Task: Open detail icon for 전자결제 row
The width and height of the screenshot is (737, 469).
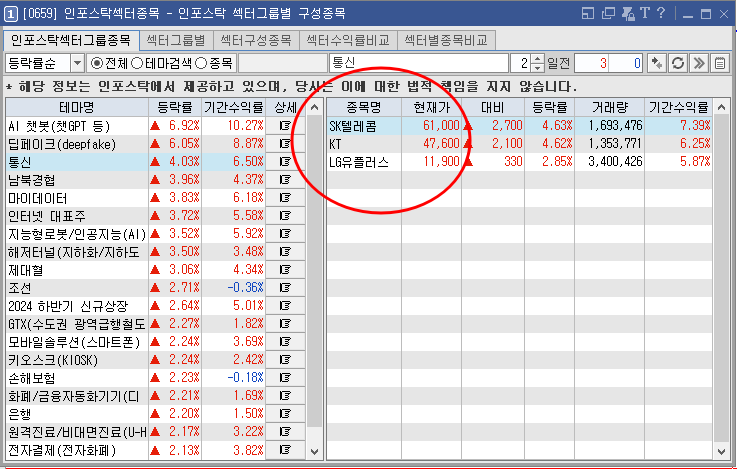Action: coord(285,450)
